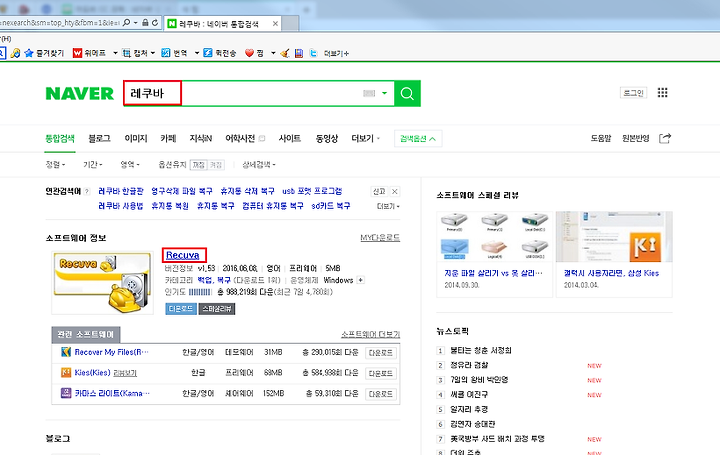Expand the 더보기 tab dropdown in navigation
720x455 pixels.
coord(366,139)
